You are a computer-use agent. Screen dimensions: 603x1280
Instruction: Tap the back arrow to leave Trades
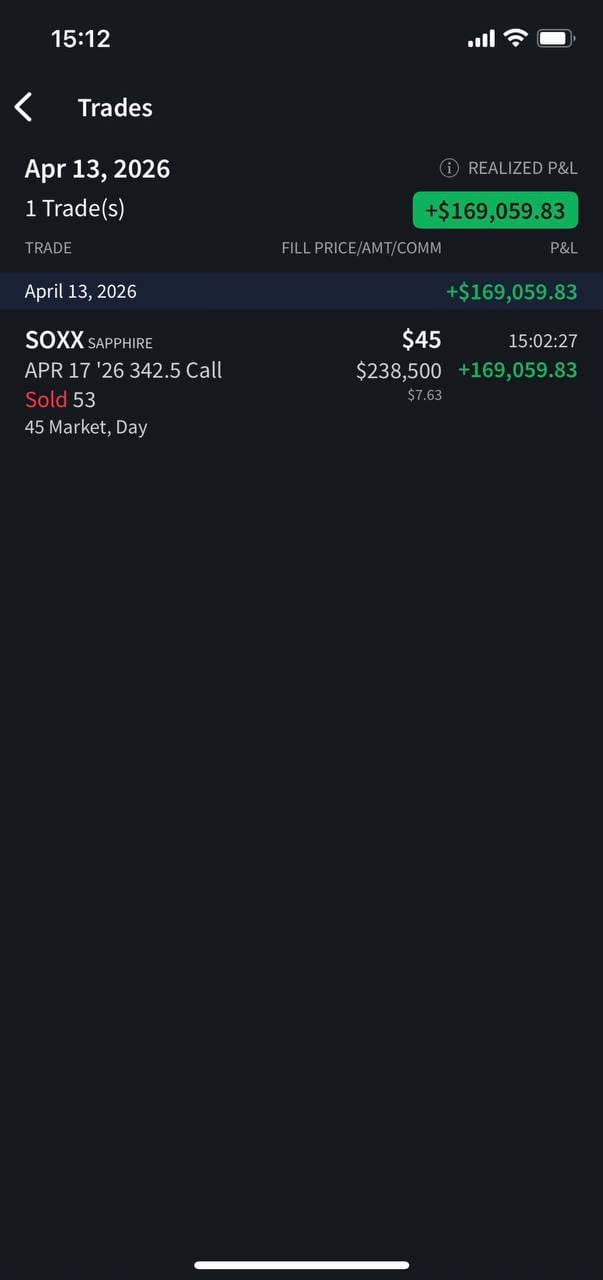(x=25, y=108)
